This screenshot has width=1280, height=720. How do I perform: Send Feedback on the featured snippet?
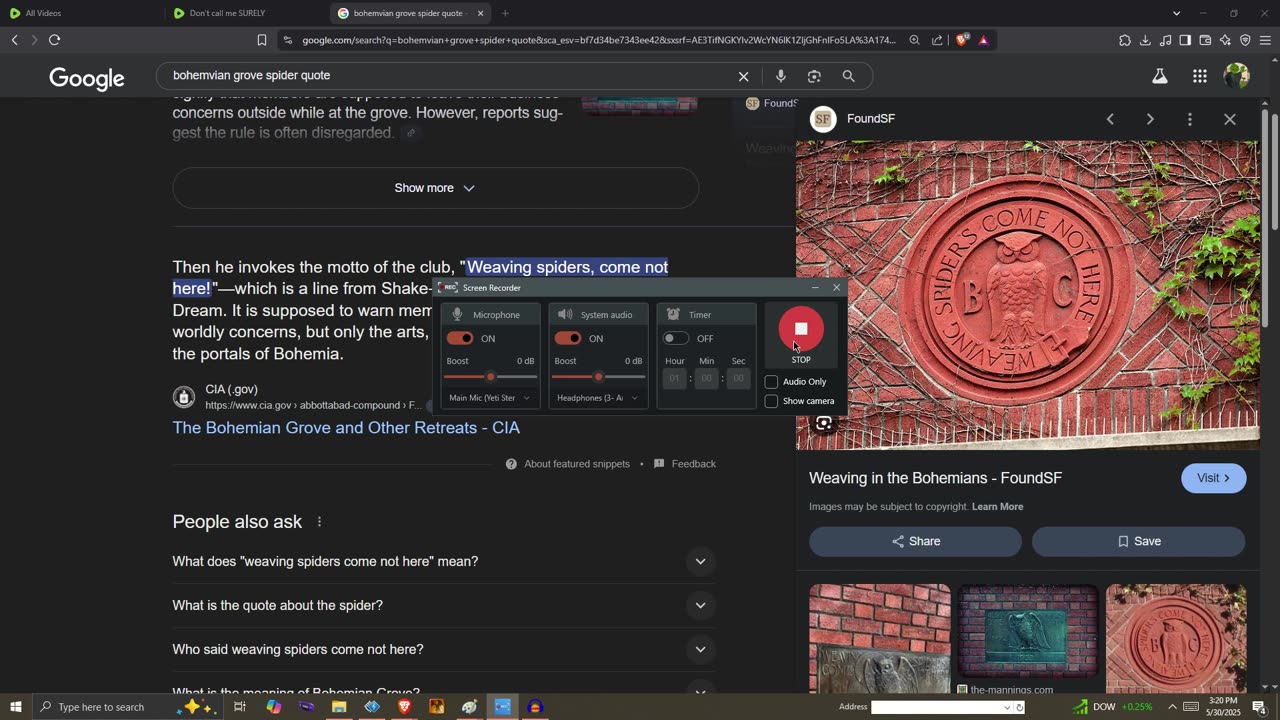pyautogui.click(x=685, y=464)
